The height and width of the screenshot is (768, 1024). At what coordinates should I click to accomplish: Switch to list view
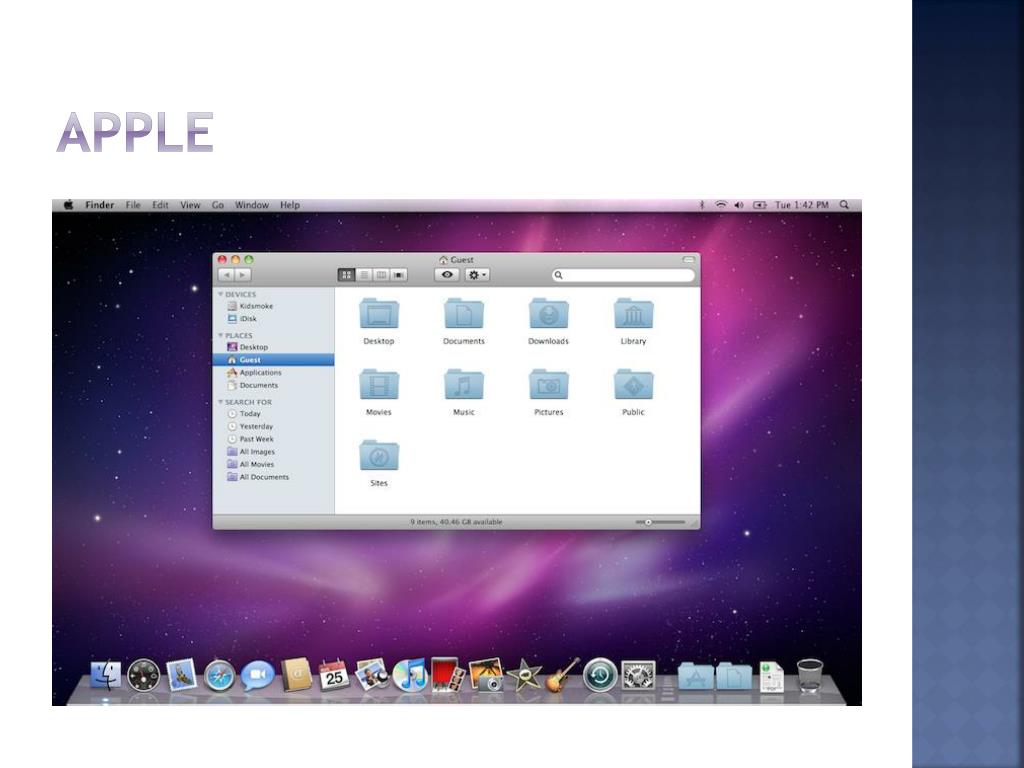coord(364,275)
